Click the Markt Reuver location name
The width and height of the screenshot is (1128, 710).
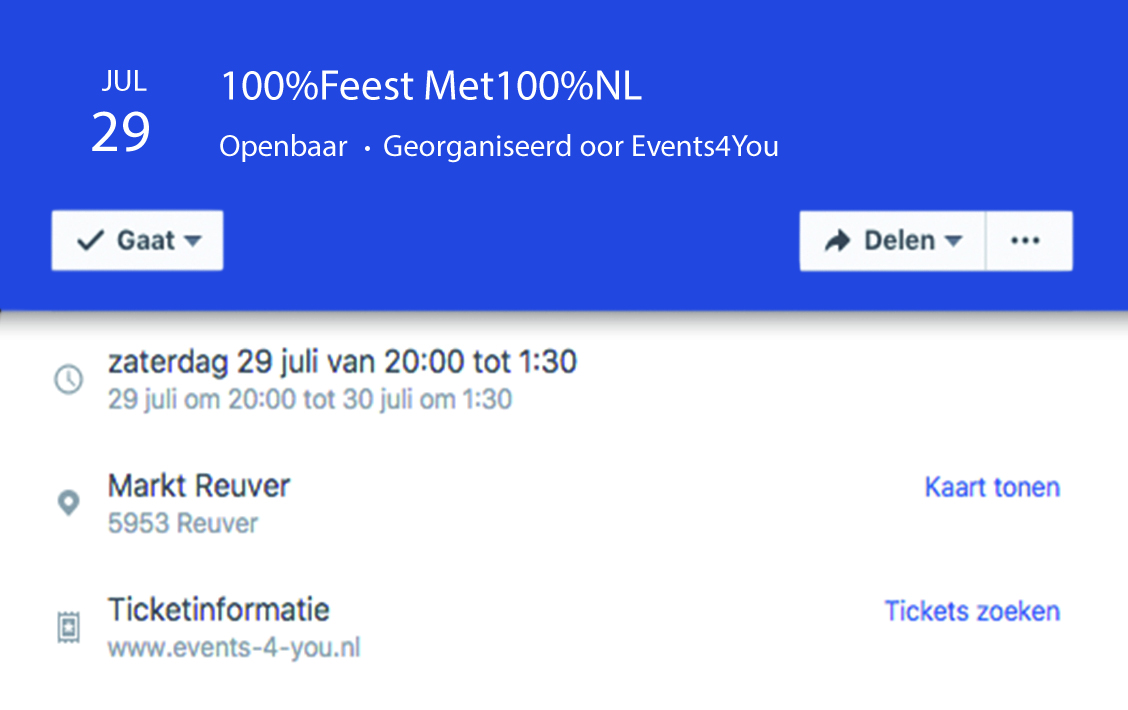point(199,486)
